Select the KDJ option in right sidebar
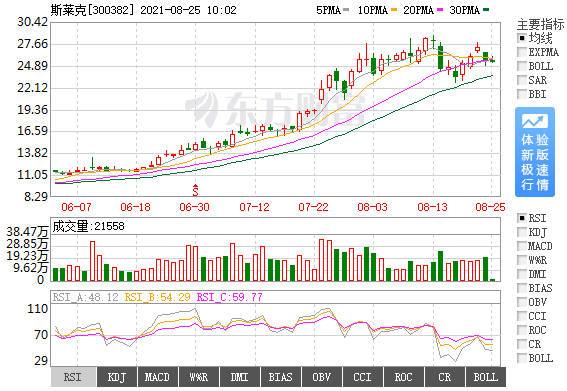The image size is (567, 391). click(522, 232)
